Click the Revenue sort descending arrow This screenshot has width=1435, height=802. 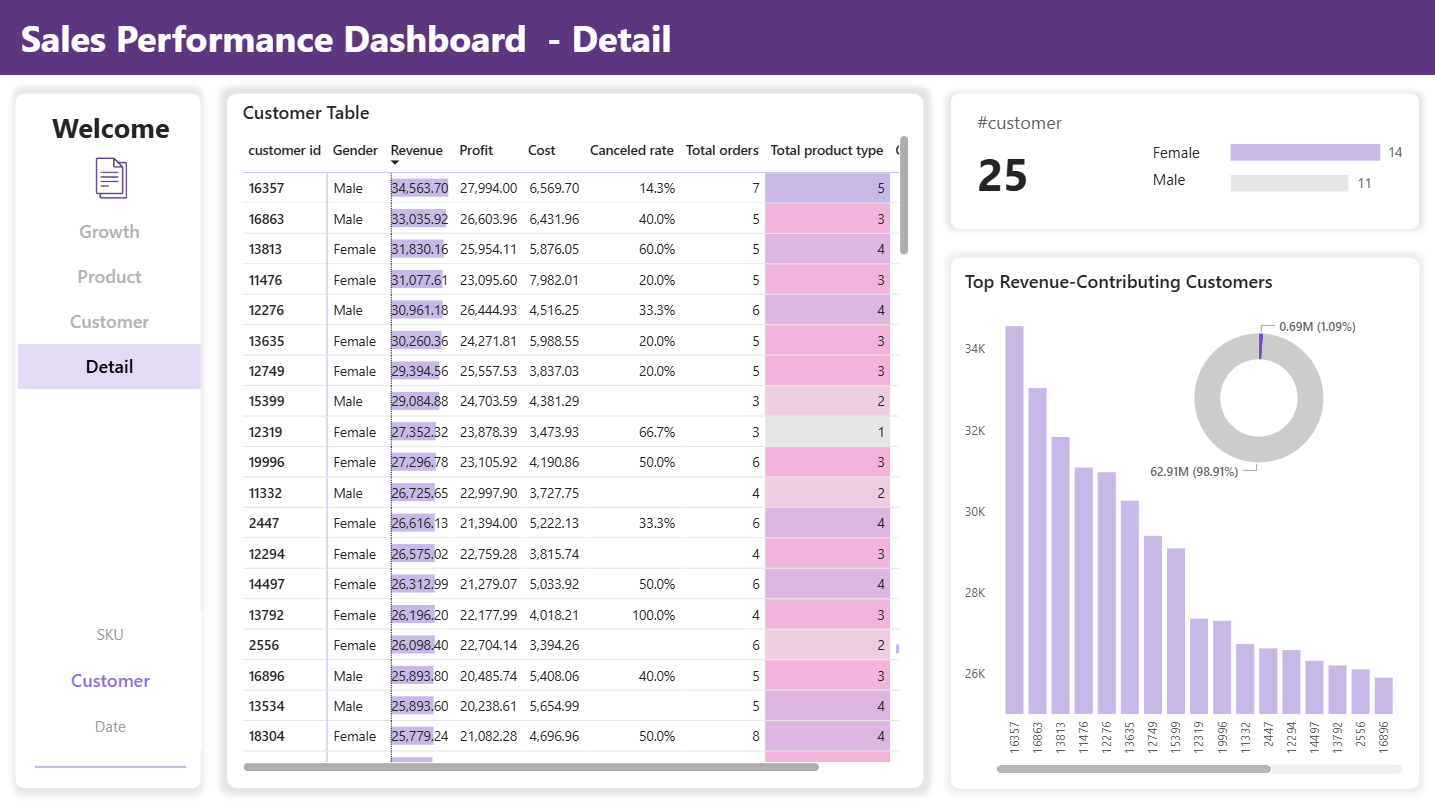tap(395, 163)
